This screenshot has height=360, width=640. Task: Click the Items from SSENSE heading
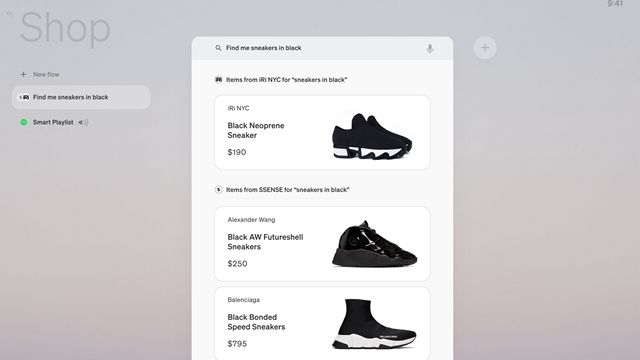click(x=288, y=189)
